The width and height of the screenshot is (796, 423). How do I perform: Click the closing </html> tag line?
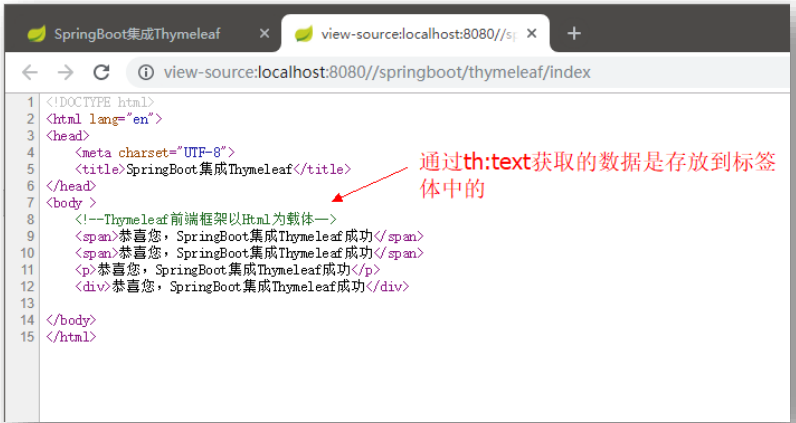pyautogui.click(x=71, y=337)
